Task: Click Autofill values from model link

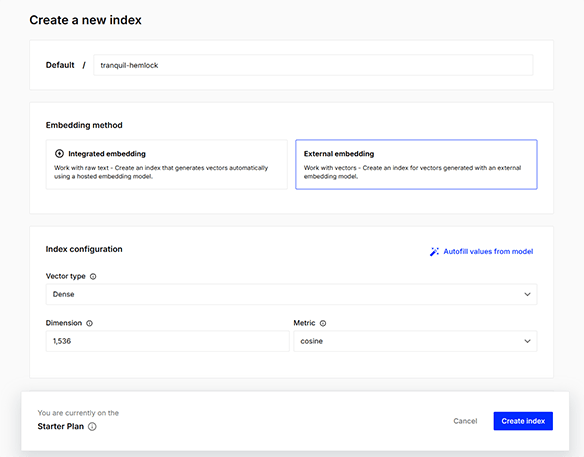Action: [x=488, y=251]
